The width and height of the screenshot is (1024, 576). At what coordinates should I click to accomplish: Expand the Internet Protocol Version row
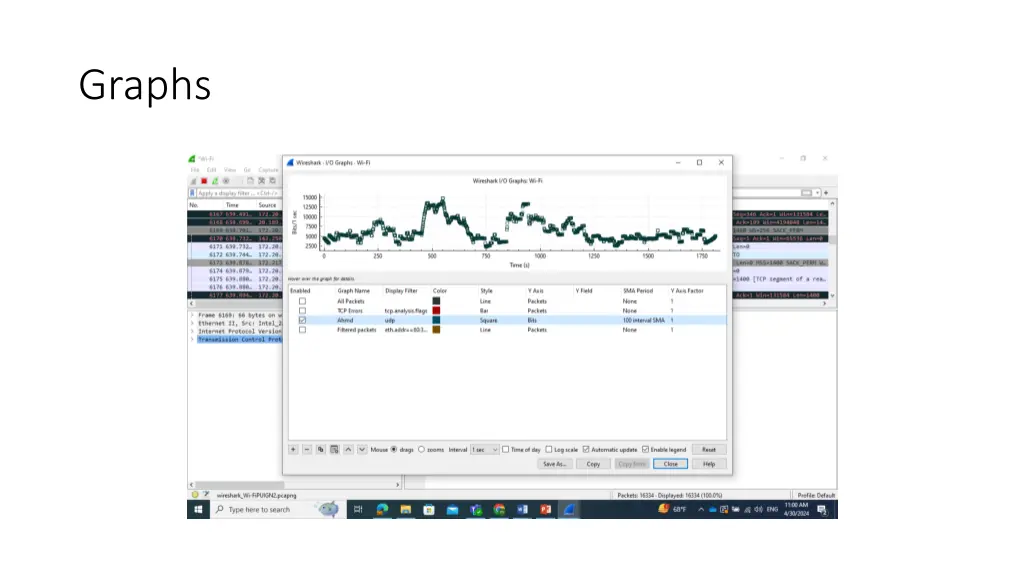click(193, 331)
